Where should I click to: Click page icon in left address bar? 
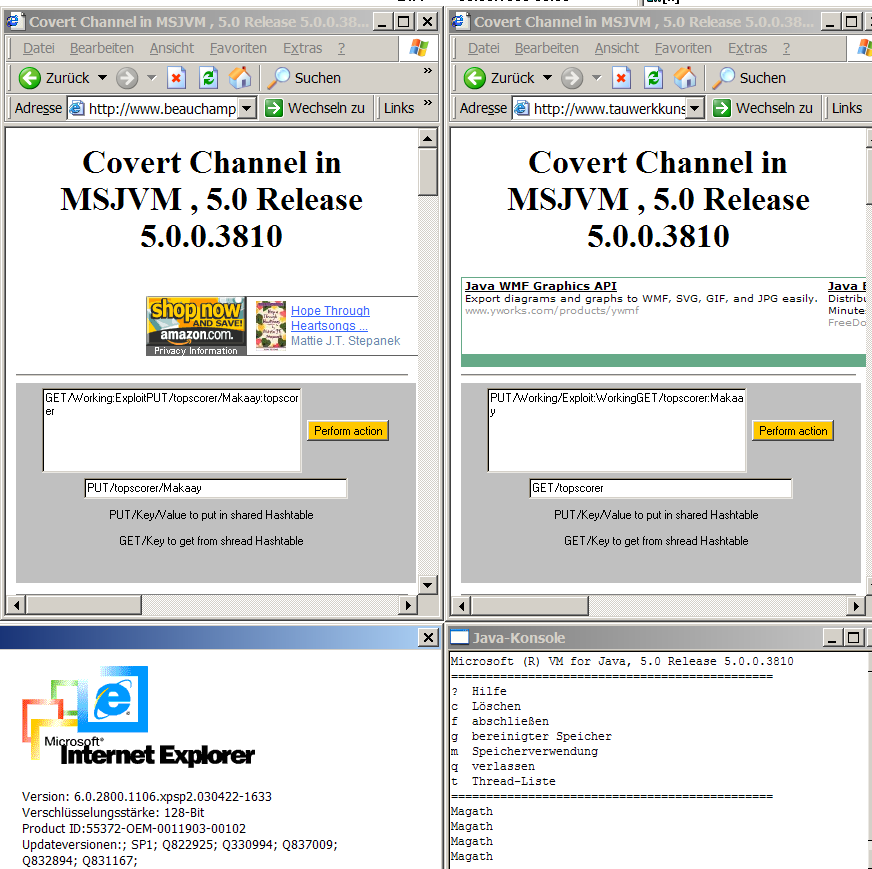click(77, 108)
